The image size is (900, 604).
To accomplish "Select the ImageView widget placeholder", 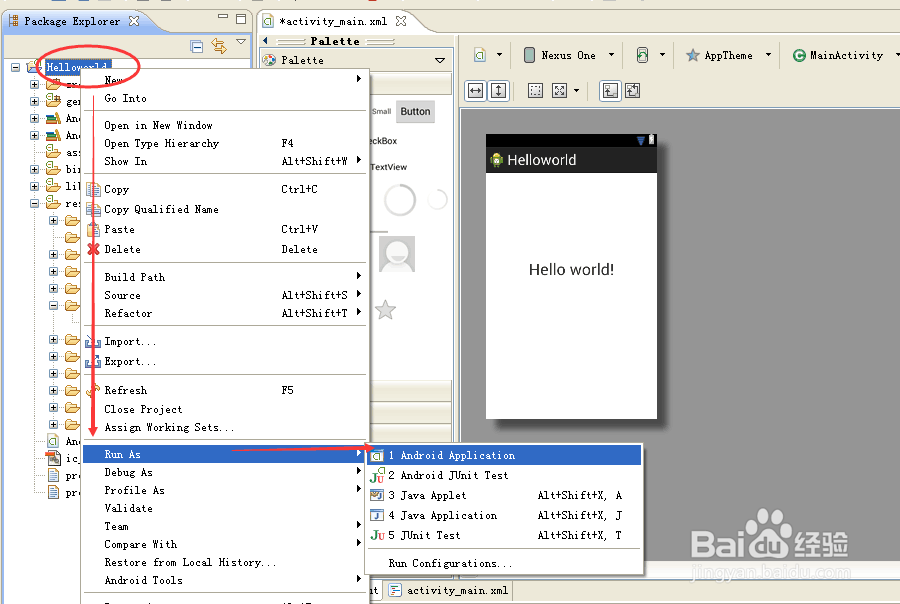I will click(397, 254).
